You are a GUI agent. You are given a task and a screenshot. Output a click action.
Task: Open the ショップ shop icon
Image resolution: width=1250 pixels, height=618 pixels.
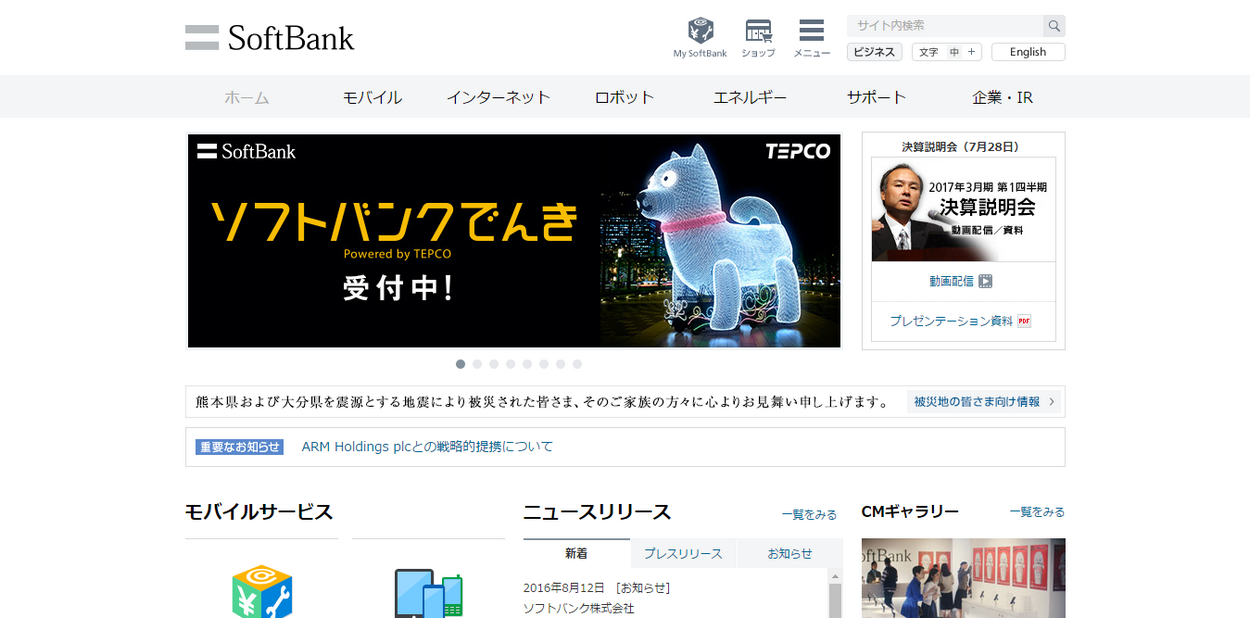tap(758, 30)
